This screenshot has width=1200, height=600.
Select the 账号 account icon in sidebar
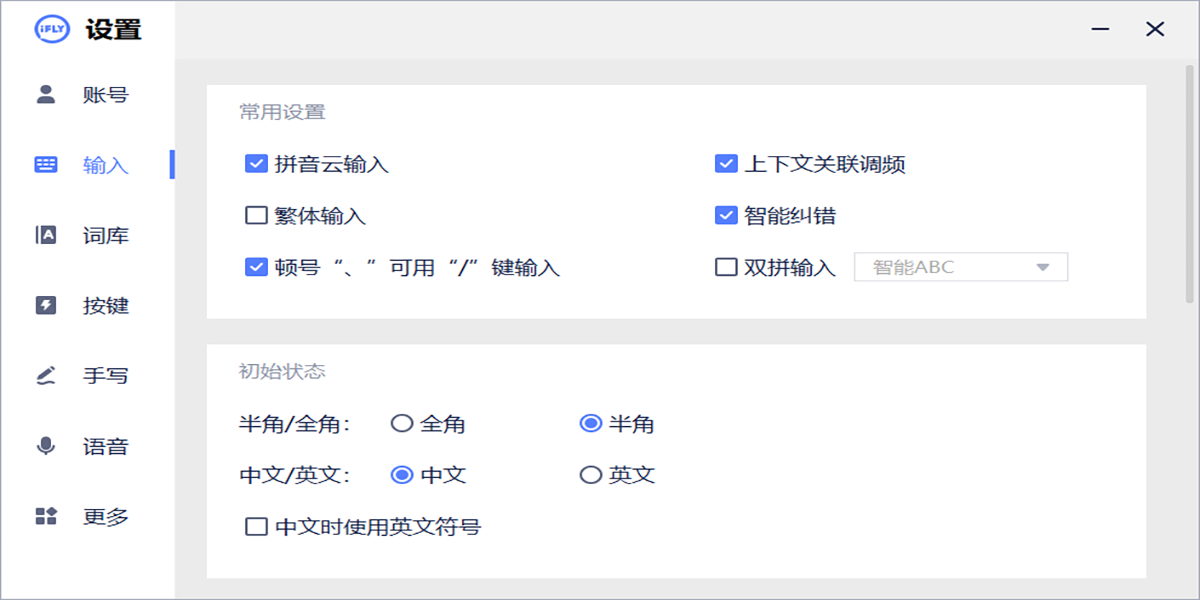click(44, 93)
